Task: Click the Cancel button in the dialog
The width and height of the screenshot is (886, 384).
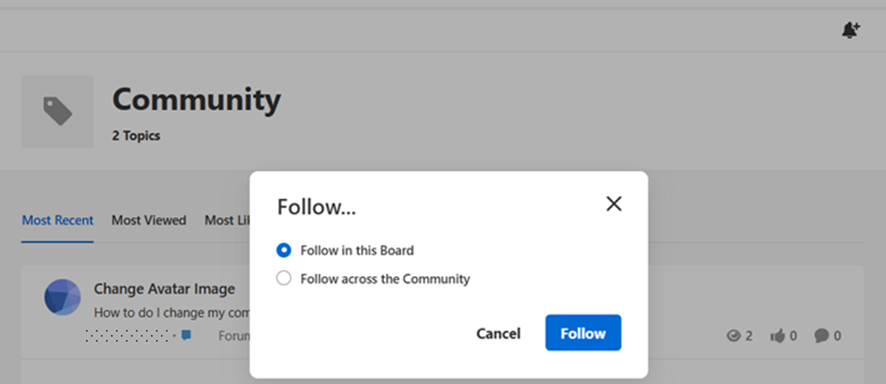Action: click(x=498, y=333)
